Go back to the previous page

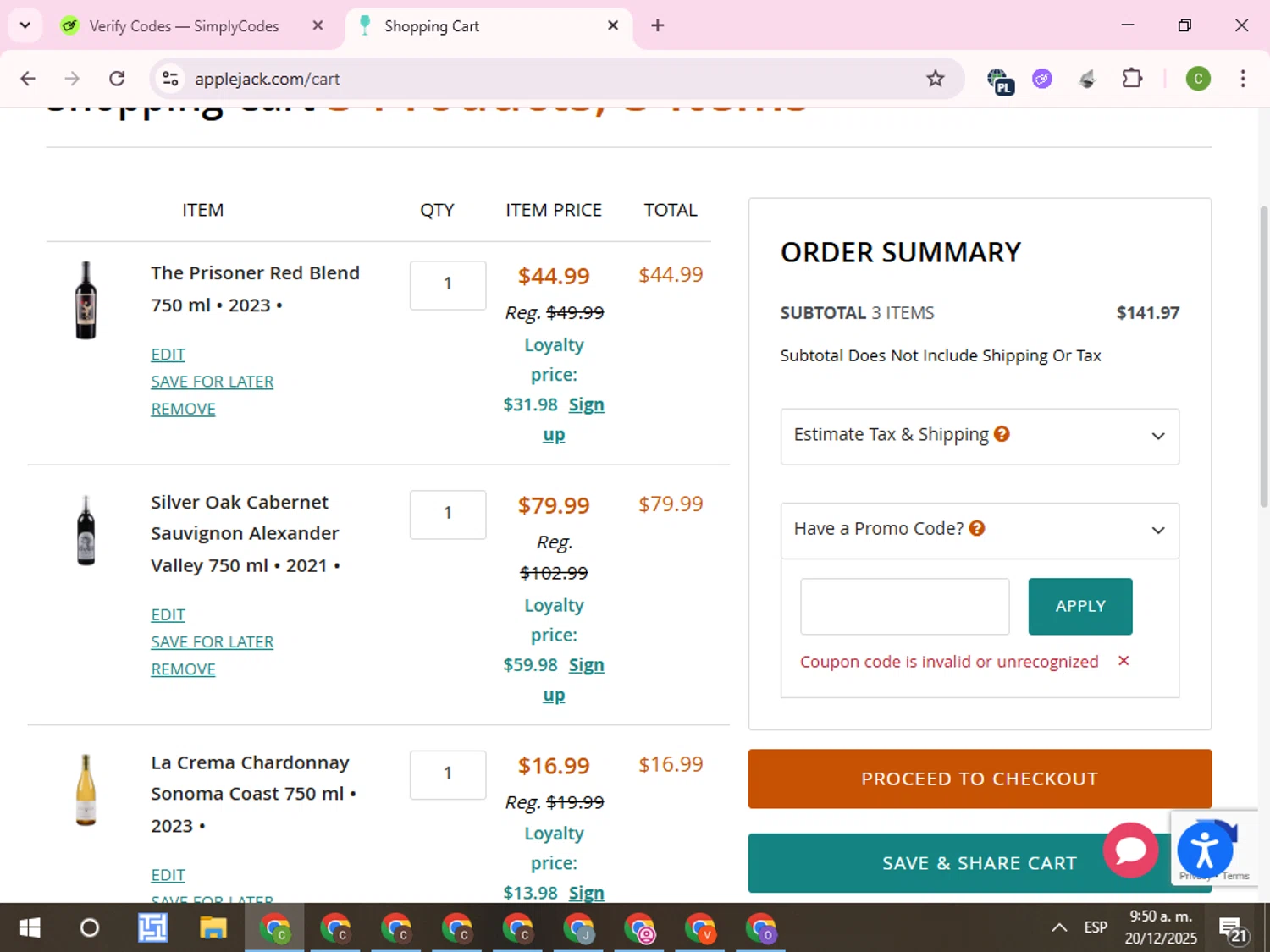28,79
